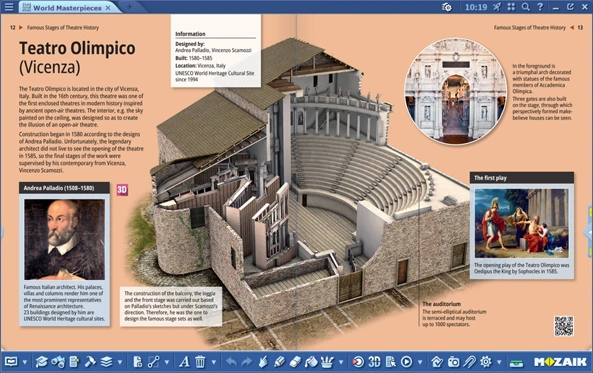Image resolution: width=593 pixels, height=373 pixels.
Task: Click the paperclip attachment icon
Action: tap(469, 362)
